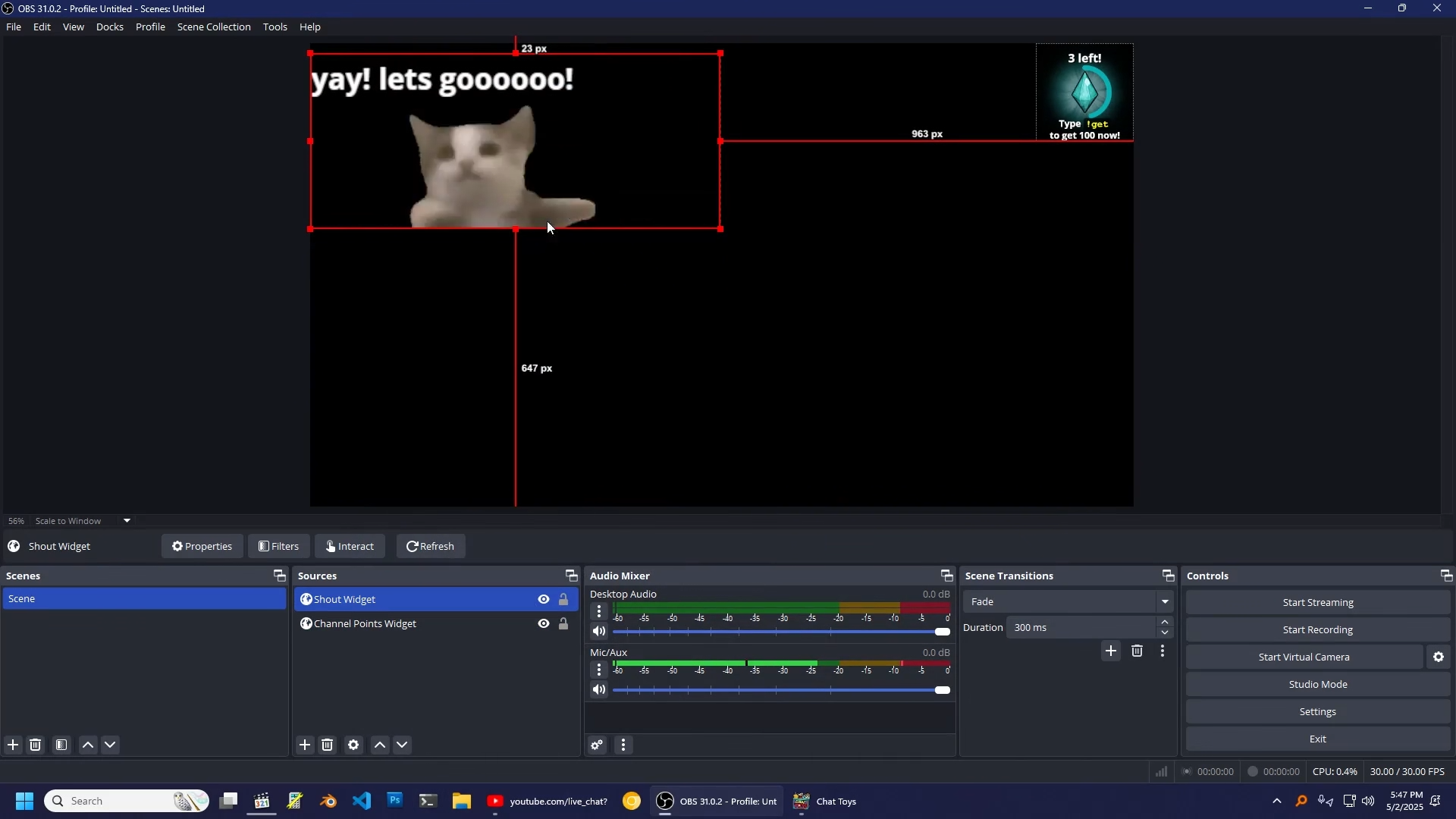Open the Tools menu
The image size is (1456, 819).
275,27
